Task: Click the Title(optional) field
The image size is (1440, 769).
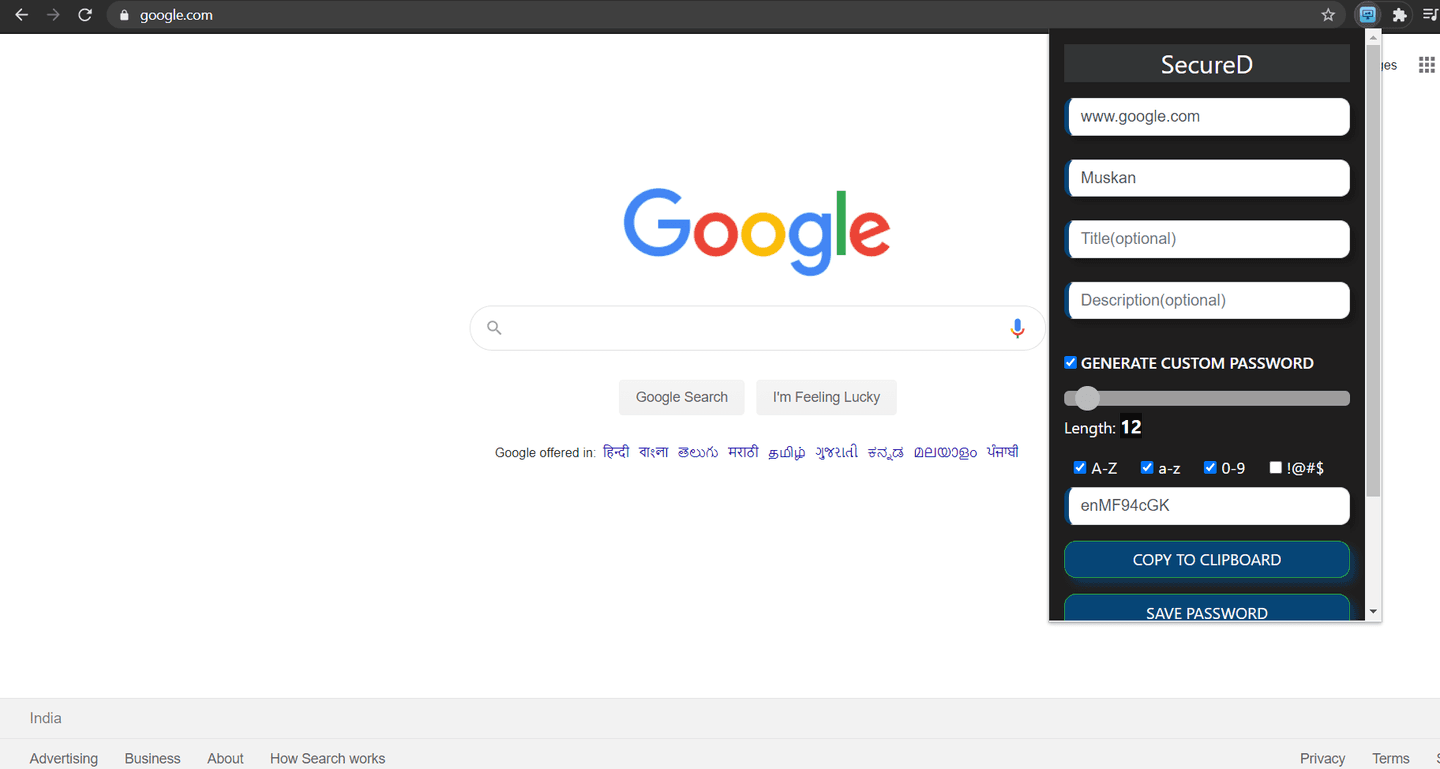Action: [1207, 239]
